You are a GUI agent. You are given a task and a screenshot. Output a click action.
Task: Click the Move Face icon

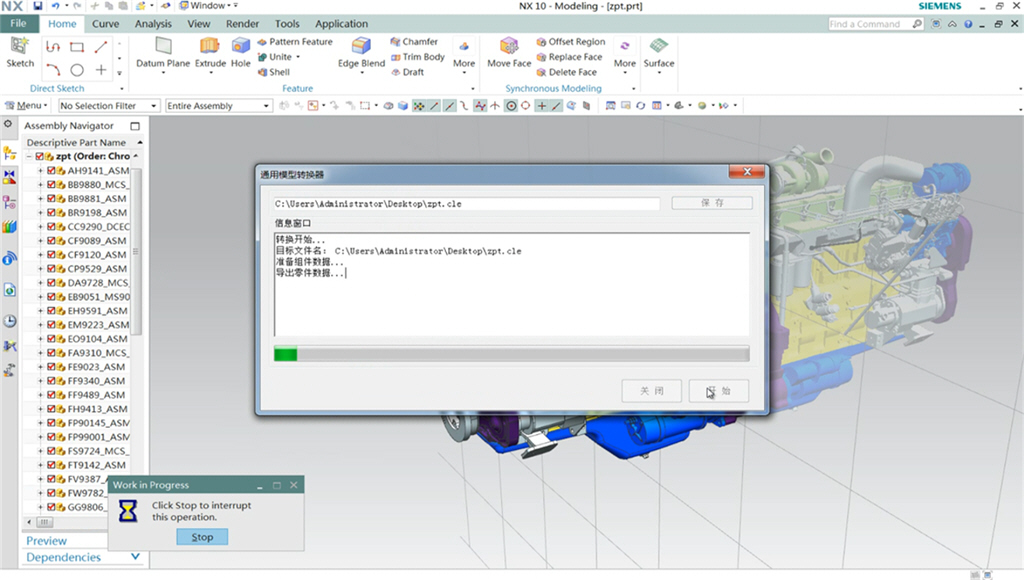pyautogui.click(x=509, y=47)
